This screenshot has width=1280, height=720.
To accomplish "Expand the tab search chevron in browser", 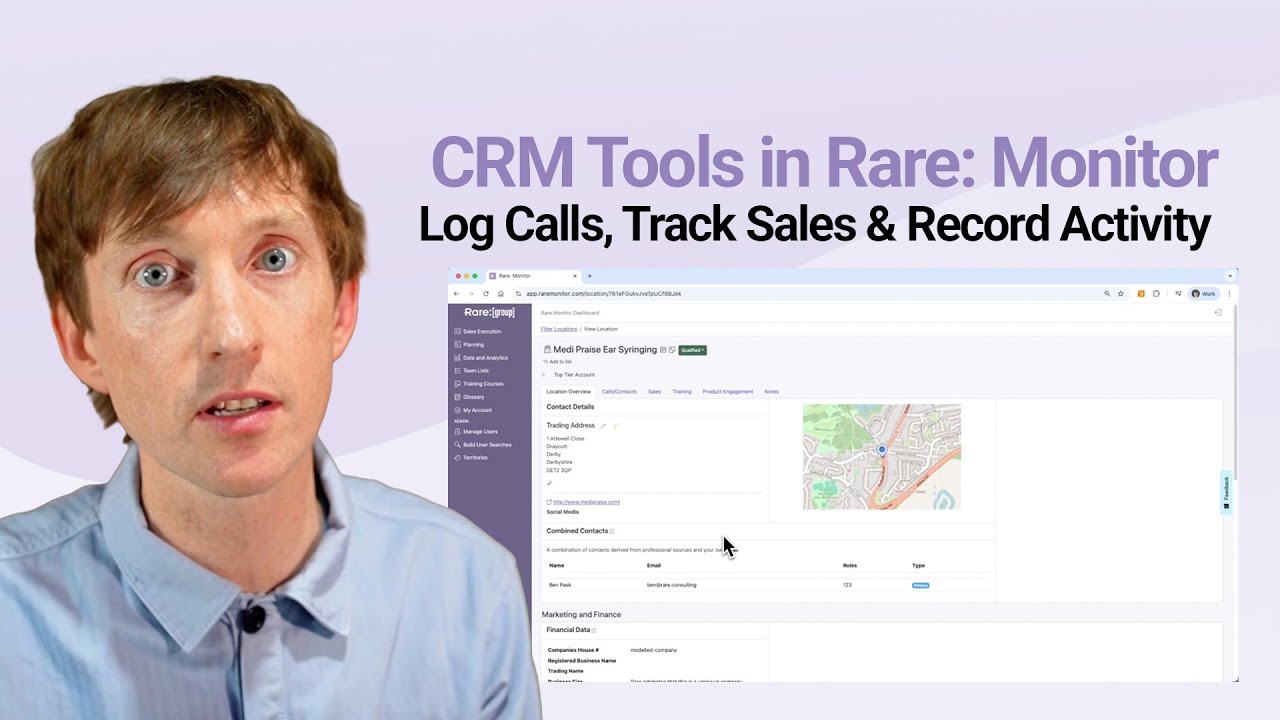I will pos(1230,276).
